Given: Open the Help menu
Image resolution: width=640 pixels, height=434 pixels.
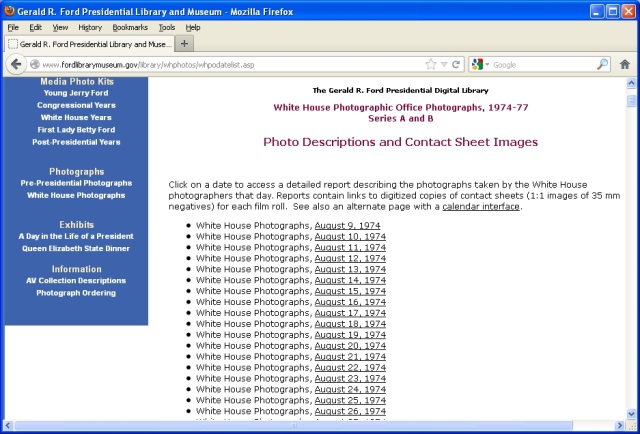Looking at the screenshot, I should pyautogui.click(x=193, y=27).
